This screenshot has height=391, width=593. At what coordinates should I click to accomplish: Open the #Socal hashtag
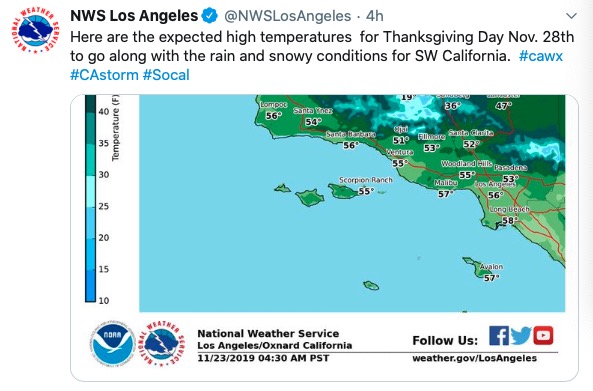(x=166, y=75)
